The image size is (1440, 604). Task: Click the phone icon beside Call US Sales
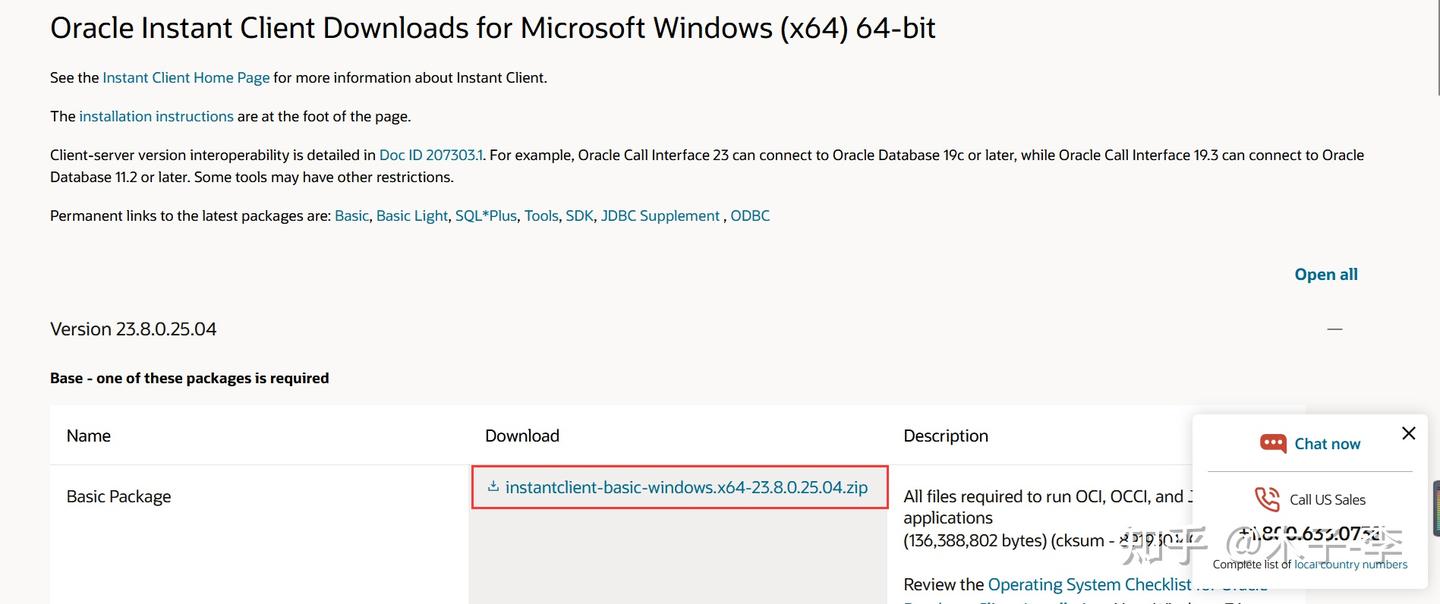click(x=1267, y=499)
